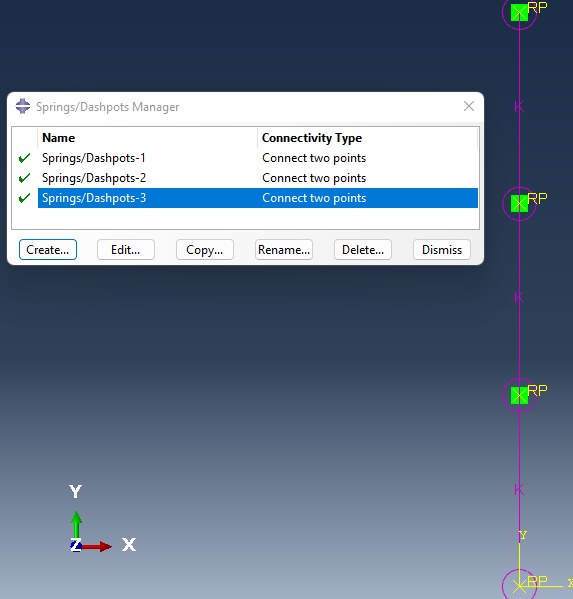Click the Rename... button
Viewport: 573px width, 599px height.
(284, 249)
